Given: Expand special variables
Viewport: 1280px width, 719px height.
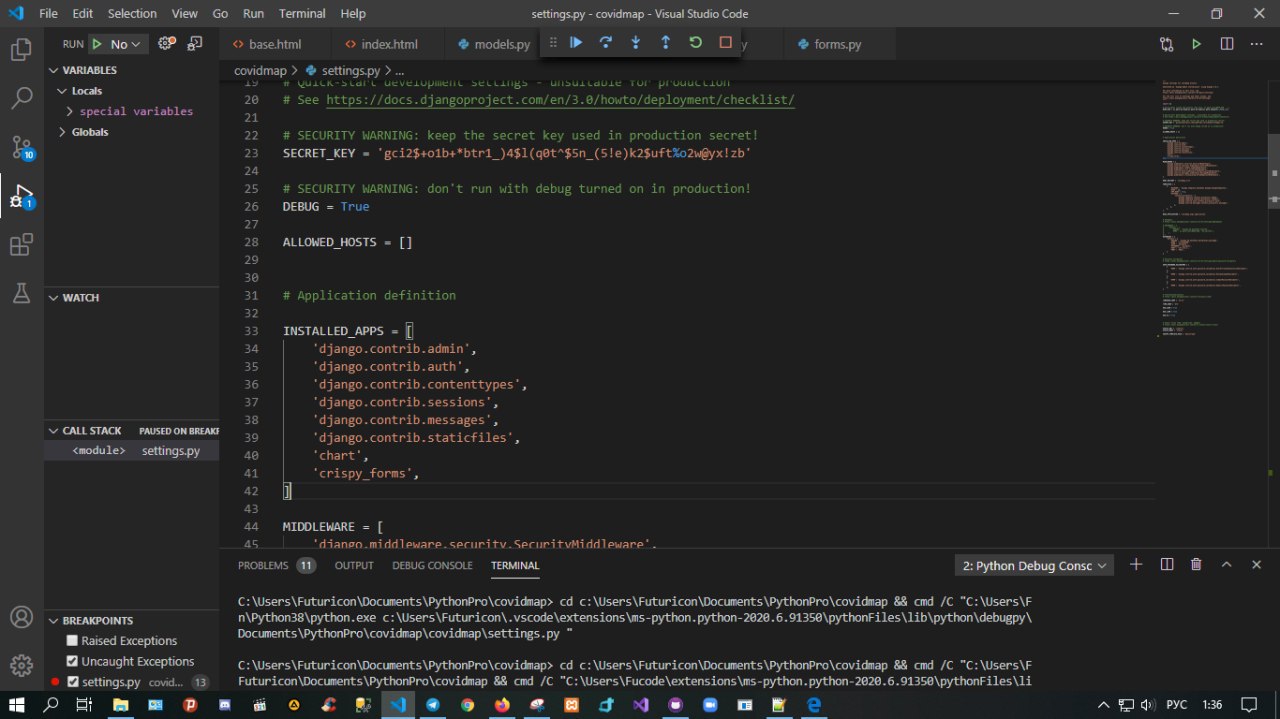Looking at the screenshot, I should [x=131, y=111].
